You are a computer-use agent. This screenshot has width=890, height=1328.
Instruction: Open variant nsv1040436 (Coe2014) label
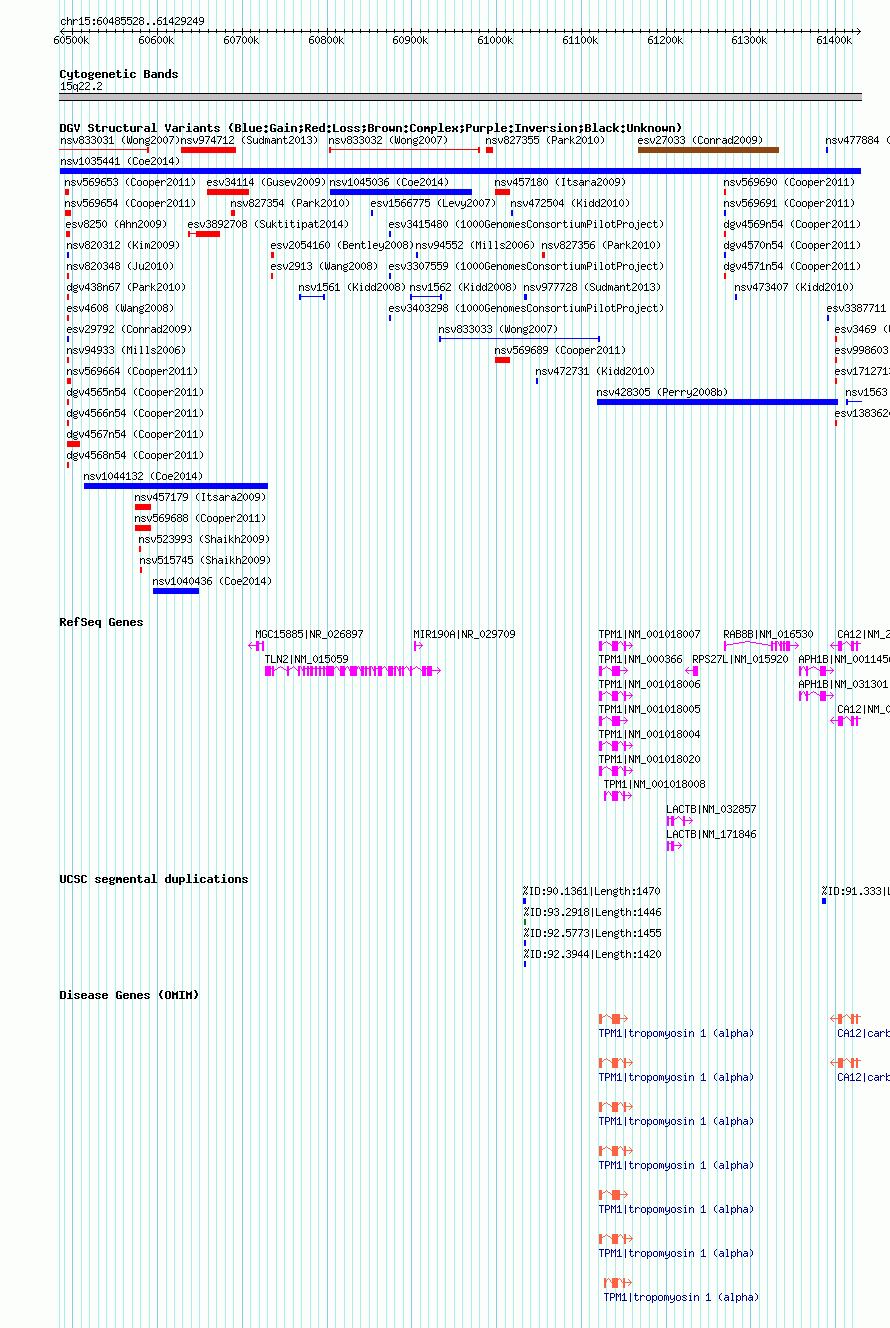tap(213, 582)
